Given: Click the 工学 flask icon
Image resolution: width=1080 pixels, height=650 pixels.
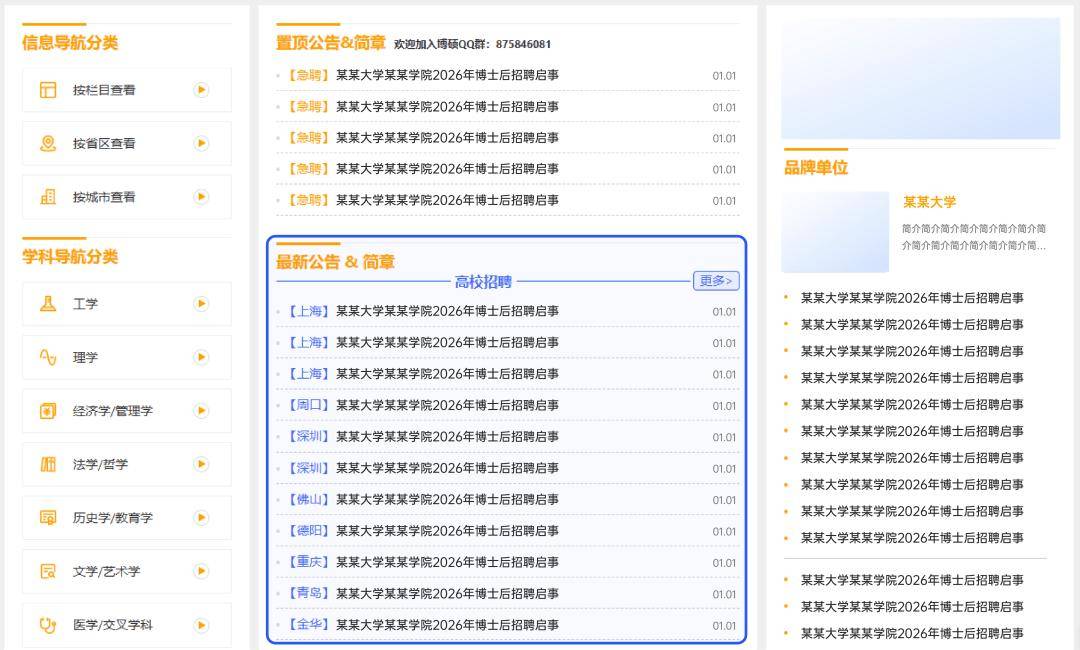Looking at the screenshot, I should 48,304.
